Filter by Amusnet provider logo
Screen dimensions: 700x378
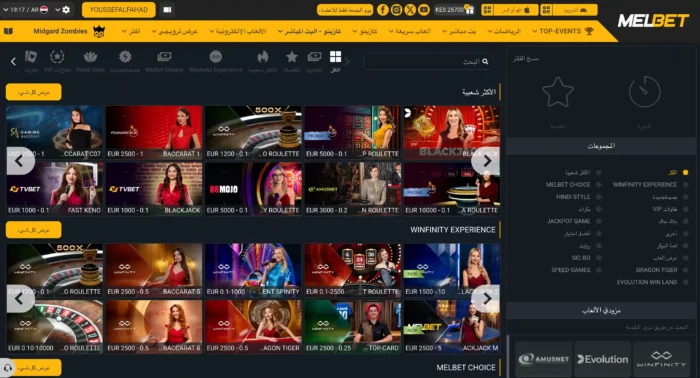(x=544, y=359)
